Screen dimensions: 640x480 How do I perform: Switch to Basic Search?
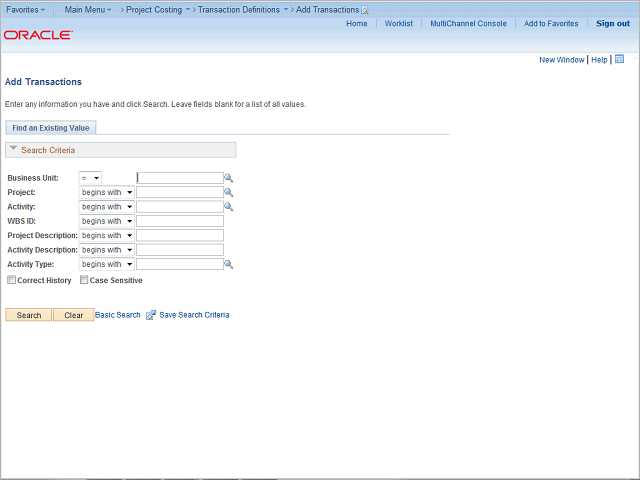[x=118, y=315]
